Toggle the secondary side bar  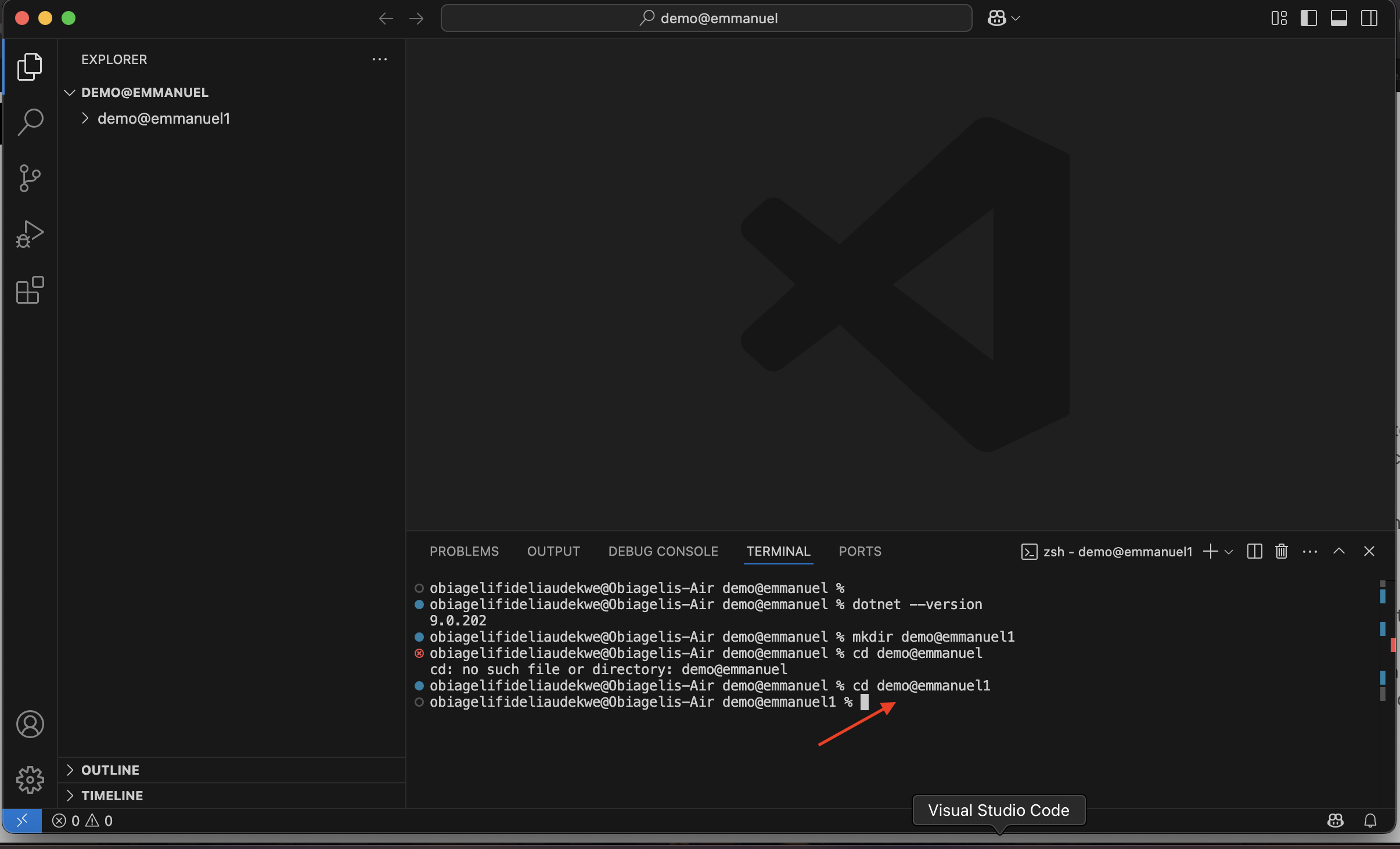pyautogui.click(x=1369, y=18)
